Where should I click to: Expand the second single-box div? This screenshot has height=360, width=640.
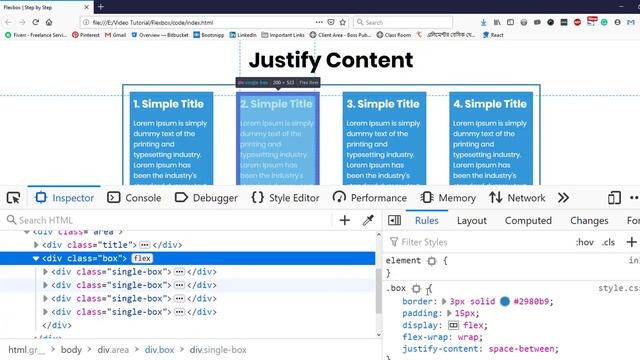(x=45, y=285)
